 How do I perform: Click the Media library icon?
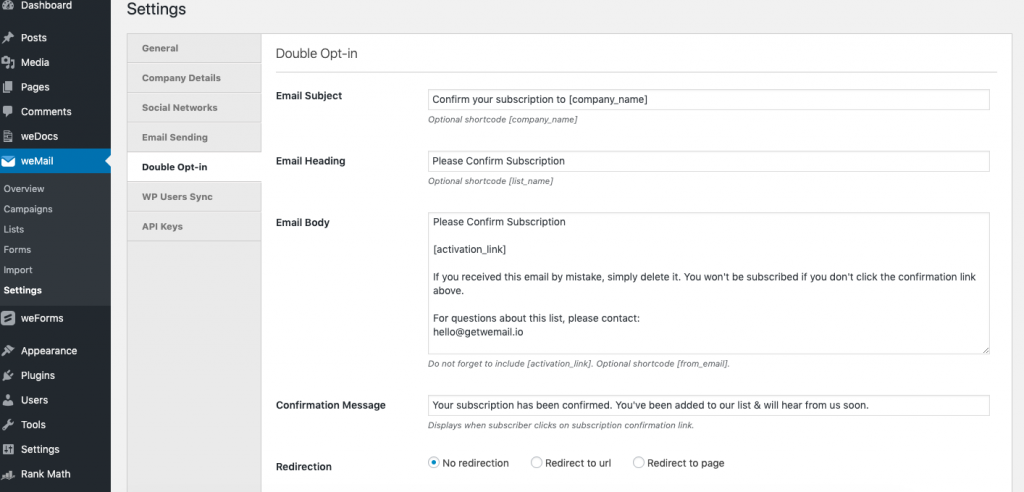click(x=8, y=63)
